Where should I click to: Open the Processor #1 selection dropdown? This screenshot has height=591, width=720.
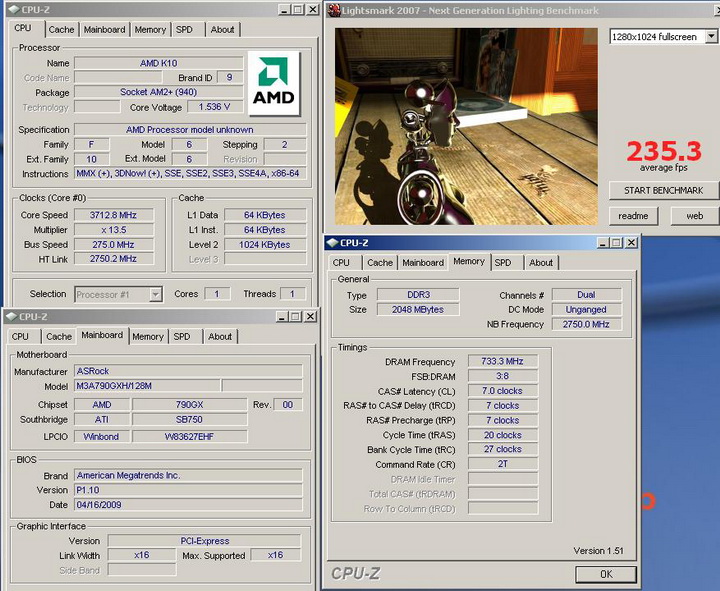tap(156, 294)
